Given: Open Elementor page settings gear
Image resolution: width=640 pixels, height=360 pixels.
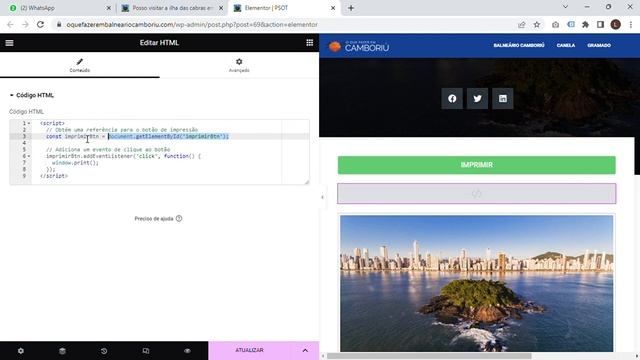Looking at the screenshot, I should tap(21, 351).
